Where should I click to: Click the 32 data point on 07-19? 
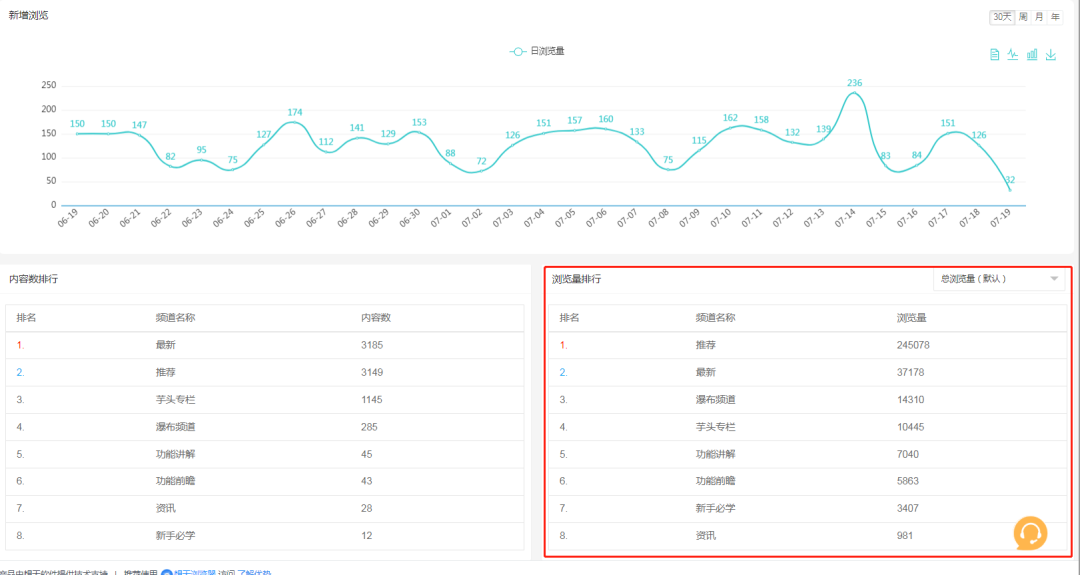point(1010,189)
